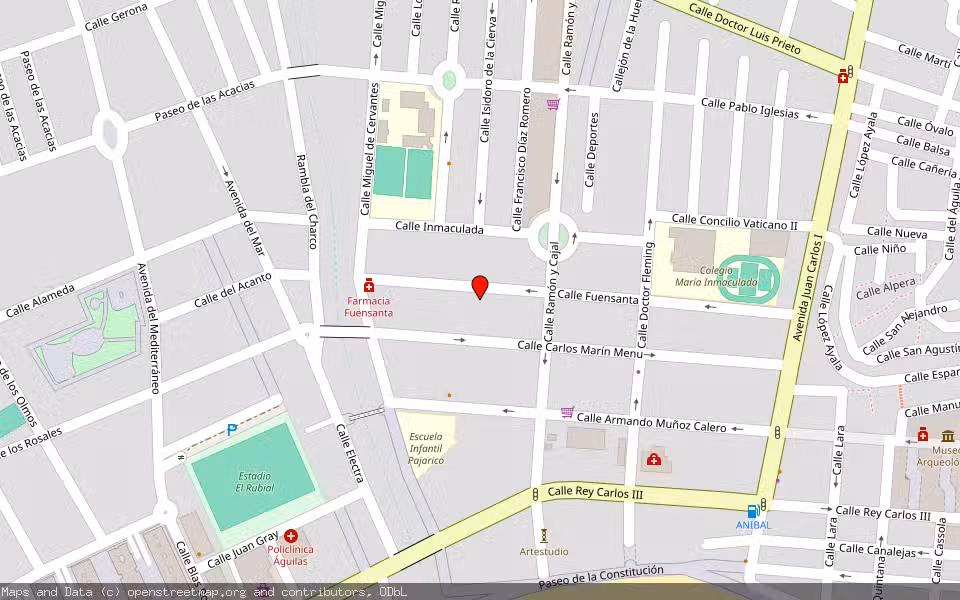Click the red map marker near Calle Fuensanta
The image size is (960, 600).
click(x=480, y=288)
